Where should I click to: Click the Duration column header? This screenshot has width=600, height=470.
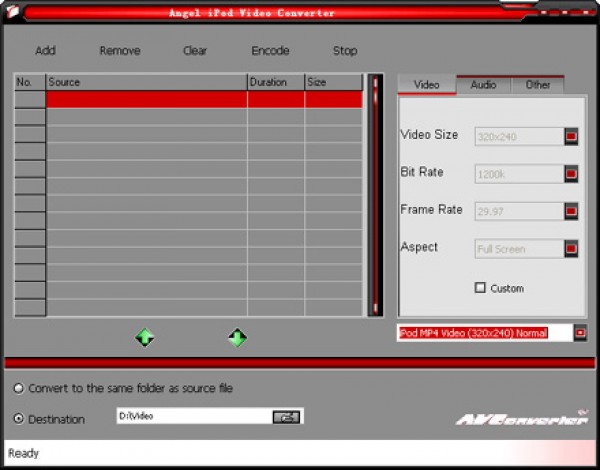click(276, 82)
